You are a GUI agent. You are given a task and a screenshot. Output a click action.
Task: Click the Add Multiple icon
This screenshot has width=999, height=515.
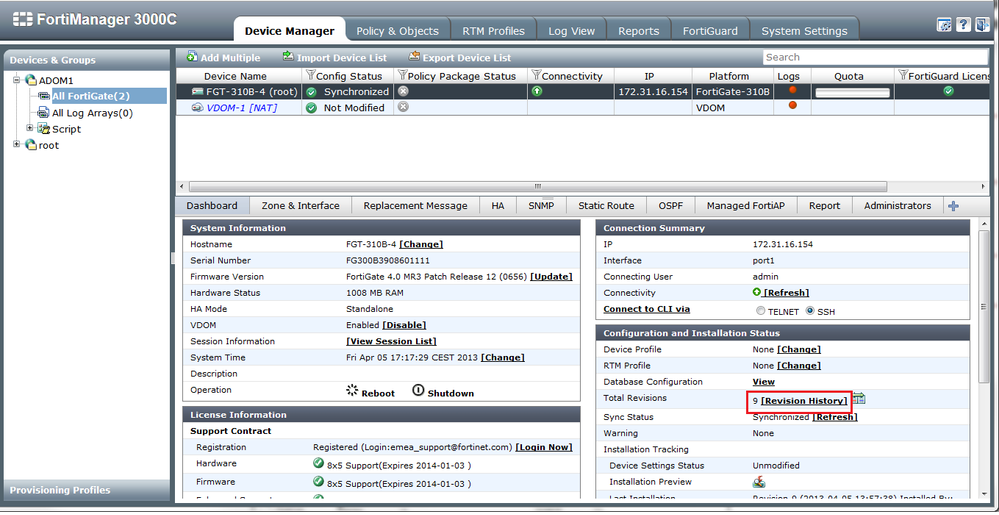[192, 57]
